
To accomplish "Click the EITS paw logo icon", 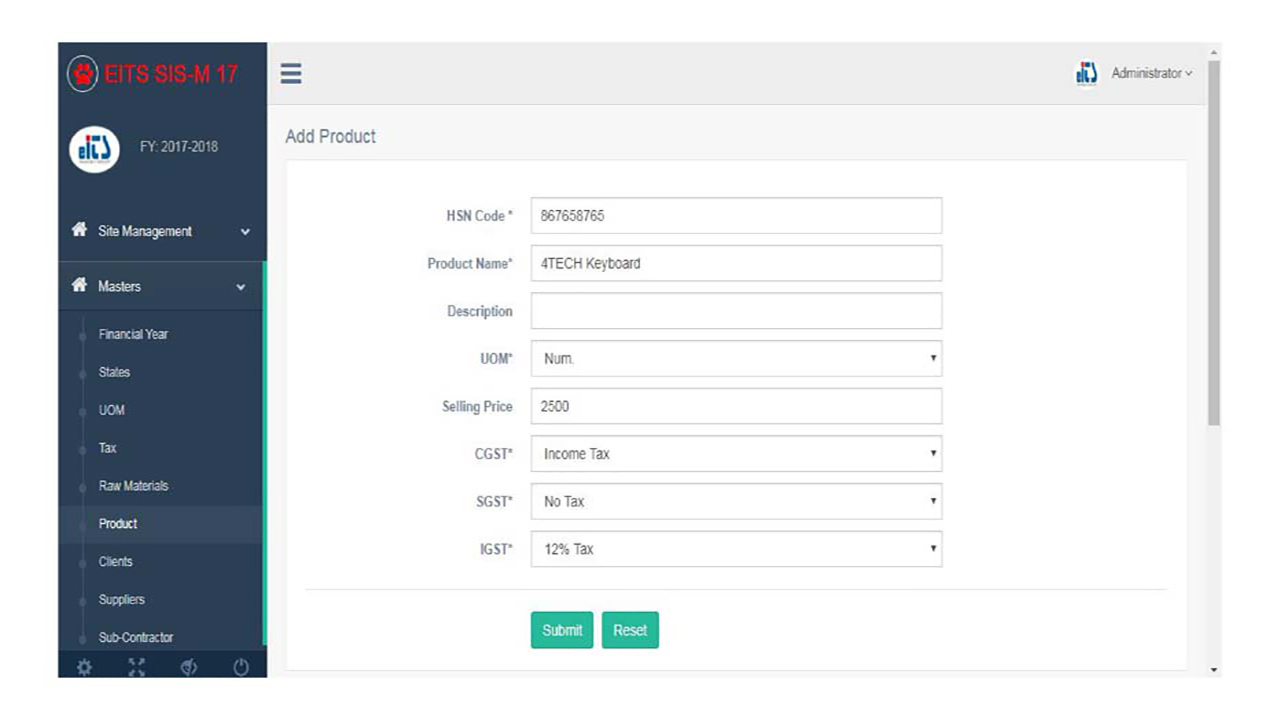I will click(82, 74).
